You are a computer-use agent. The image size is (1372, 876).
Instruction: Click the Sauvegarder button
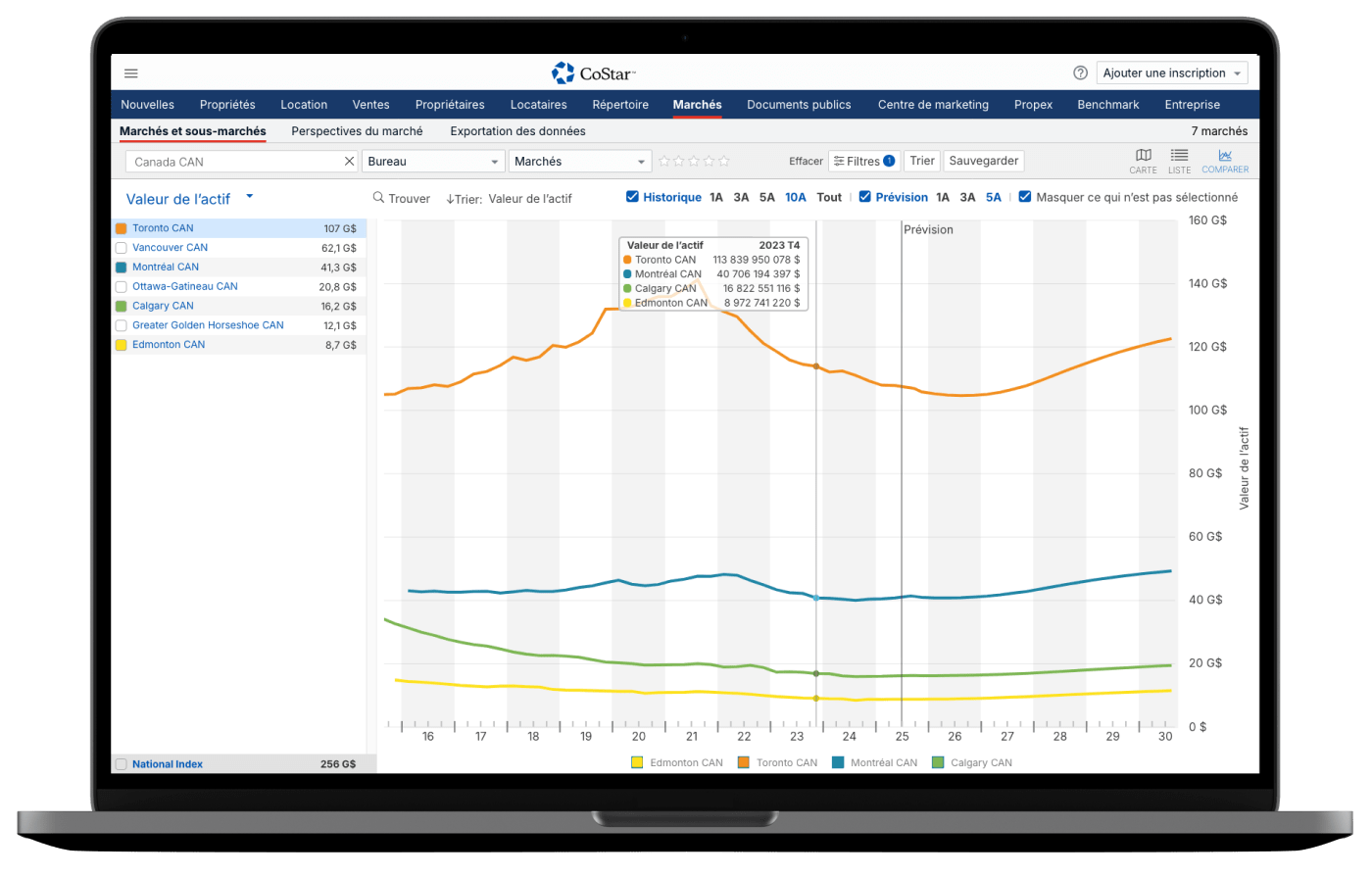pyautogui.click(x=984, y=161)
